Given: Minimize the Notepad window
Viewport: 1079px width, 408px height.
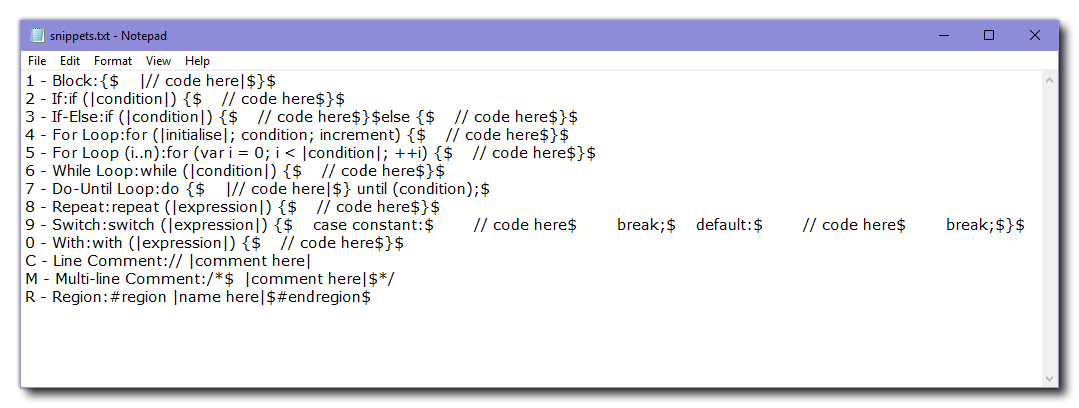Looking at the screenshot, I should [943, 35].
